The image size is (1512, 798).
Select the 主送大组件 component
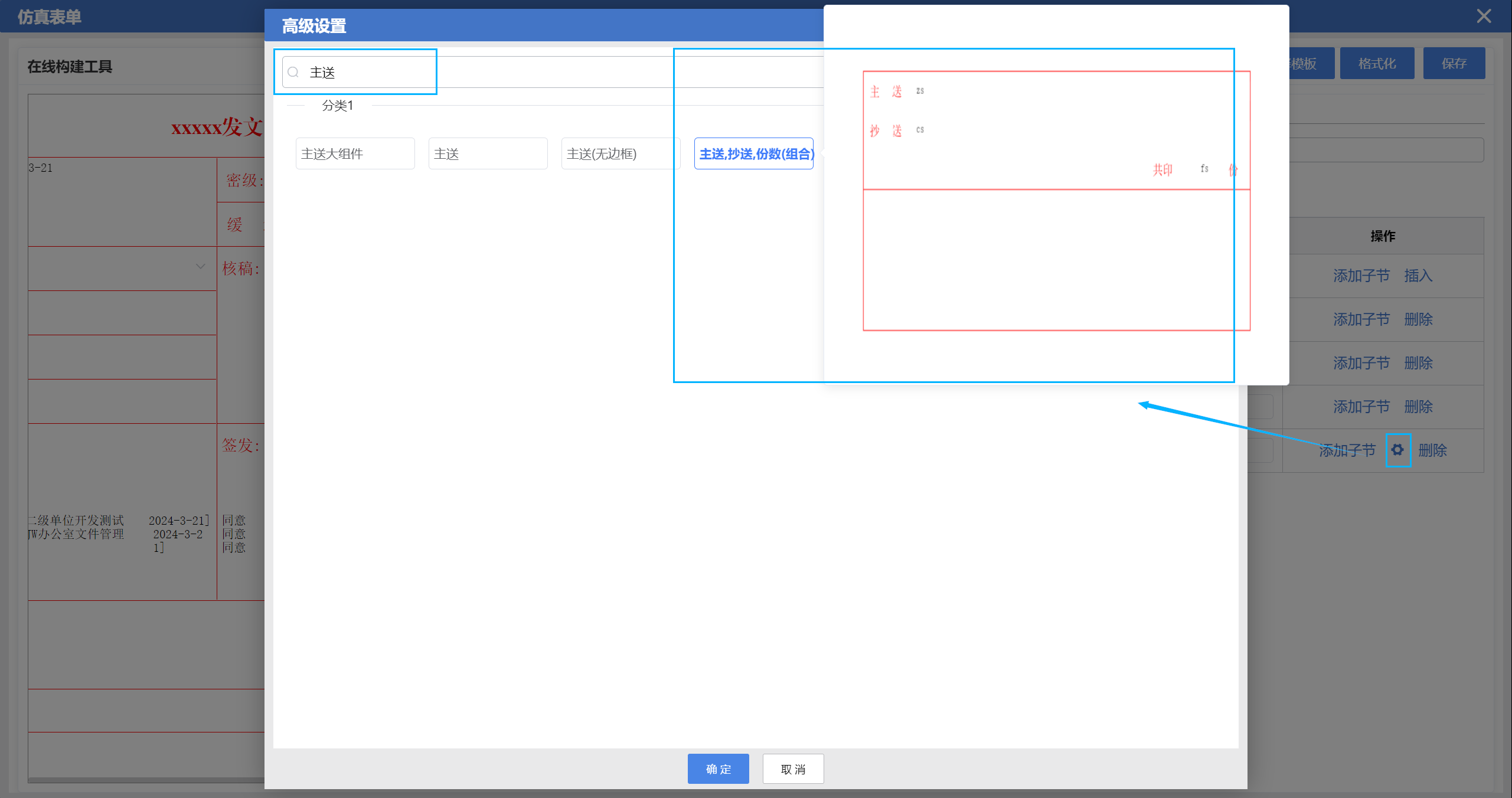[355, 154]
